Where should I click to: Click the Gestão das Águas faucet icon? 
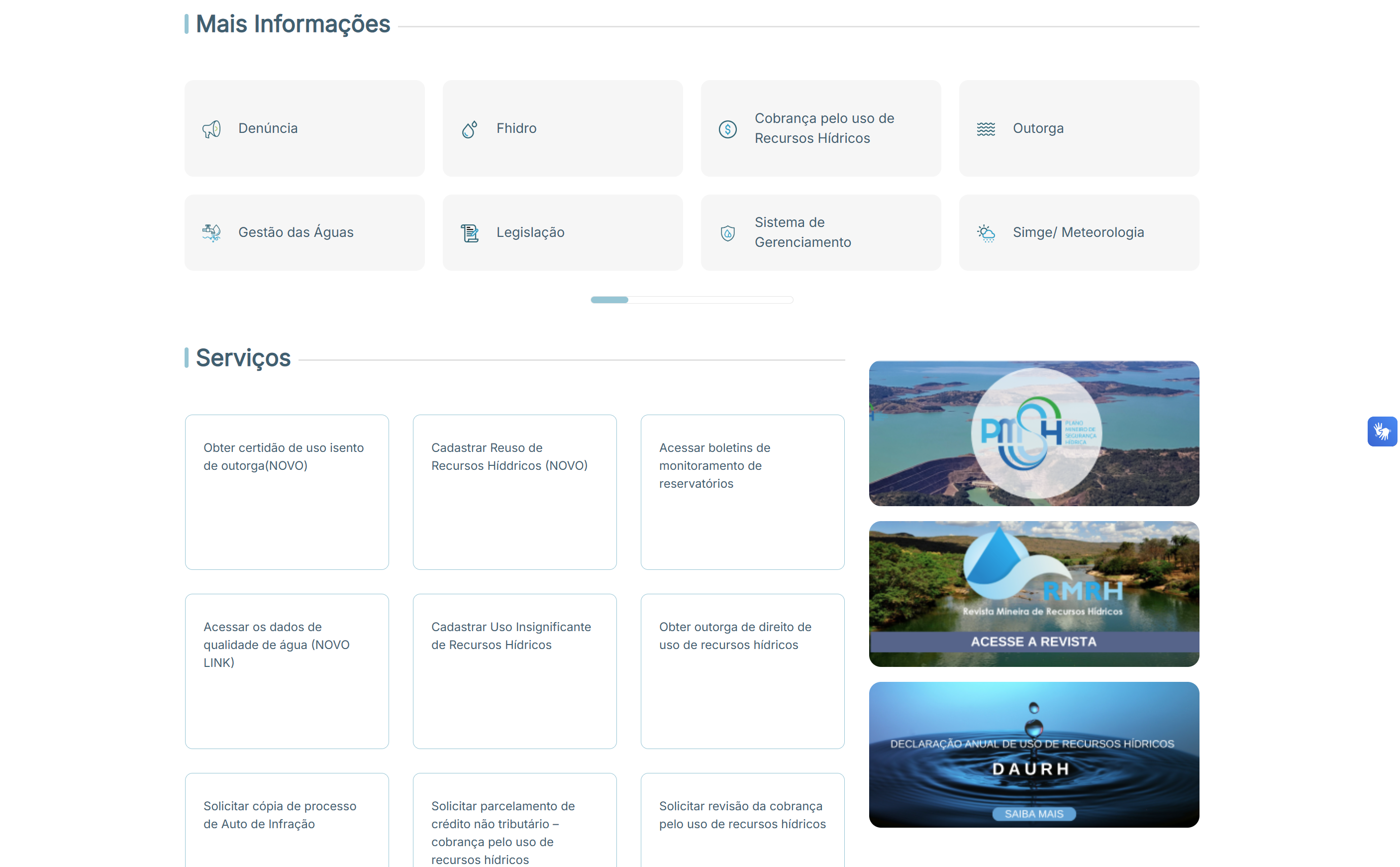[211, 233]
